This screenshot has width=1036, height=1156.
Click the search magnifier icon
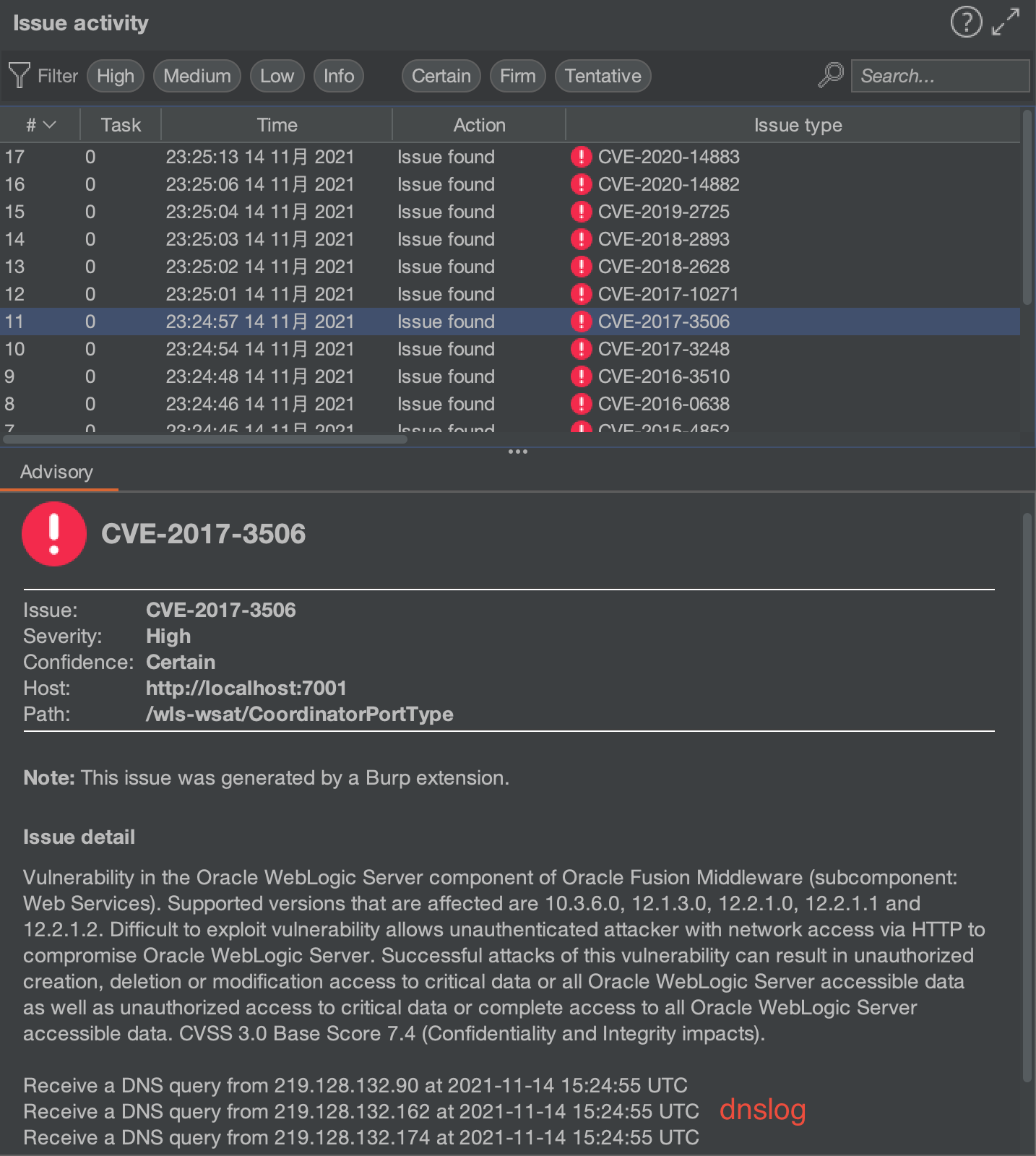[831, 75]
